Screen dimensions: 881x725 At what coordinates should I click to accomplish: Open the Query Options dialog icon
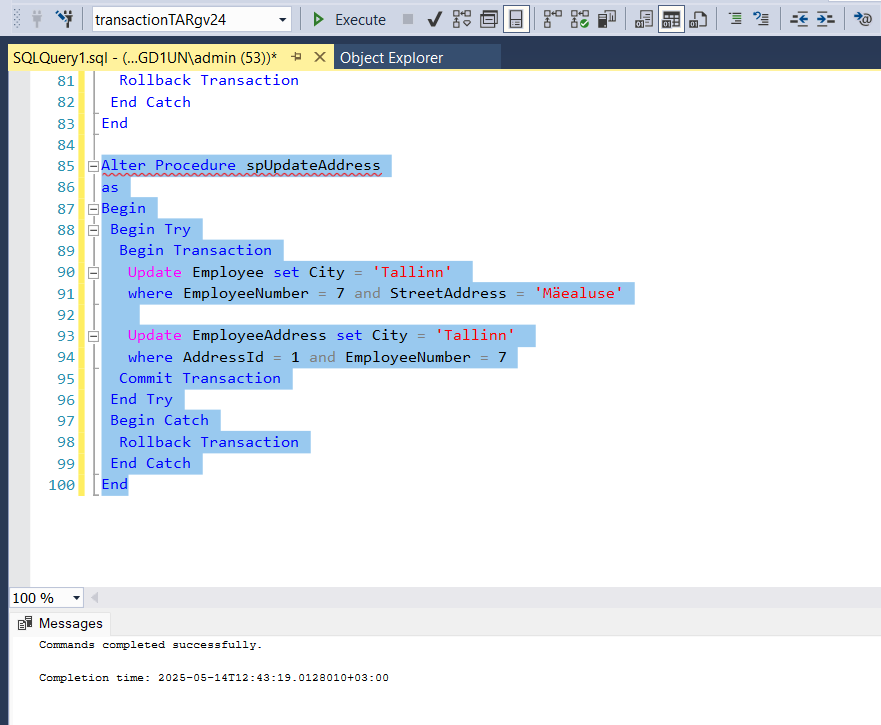[489, 20]
